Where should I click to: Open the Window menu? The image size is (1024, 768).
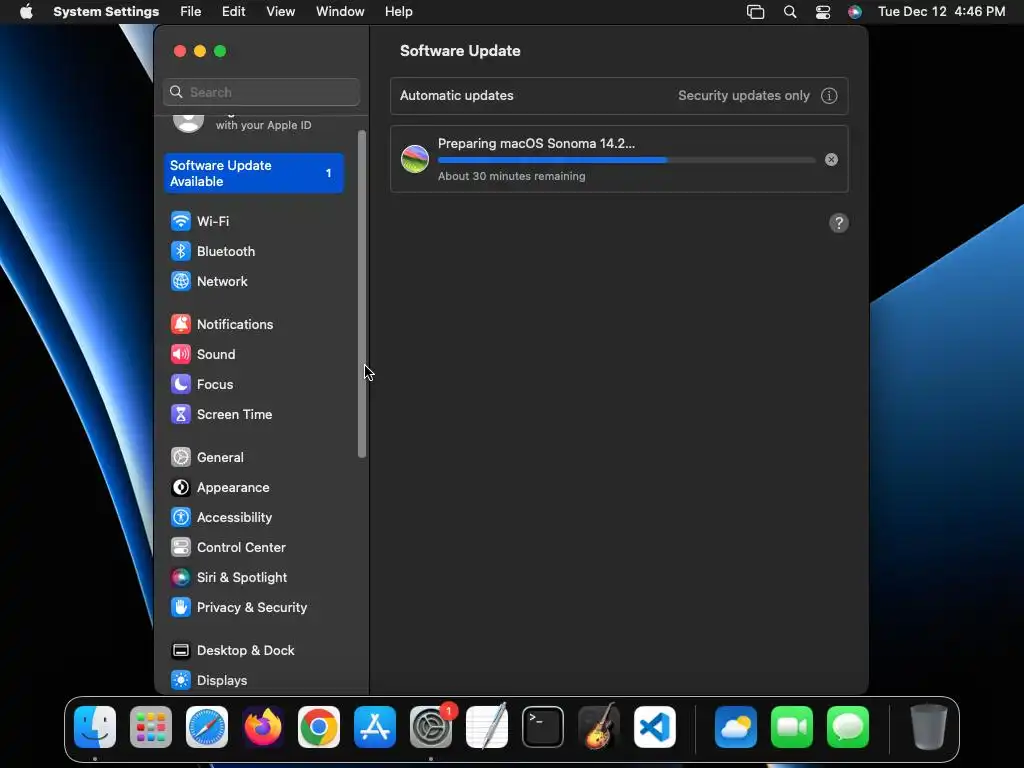point(340,12)
